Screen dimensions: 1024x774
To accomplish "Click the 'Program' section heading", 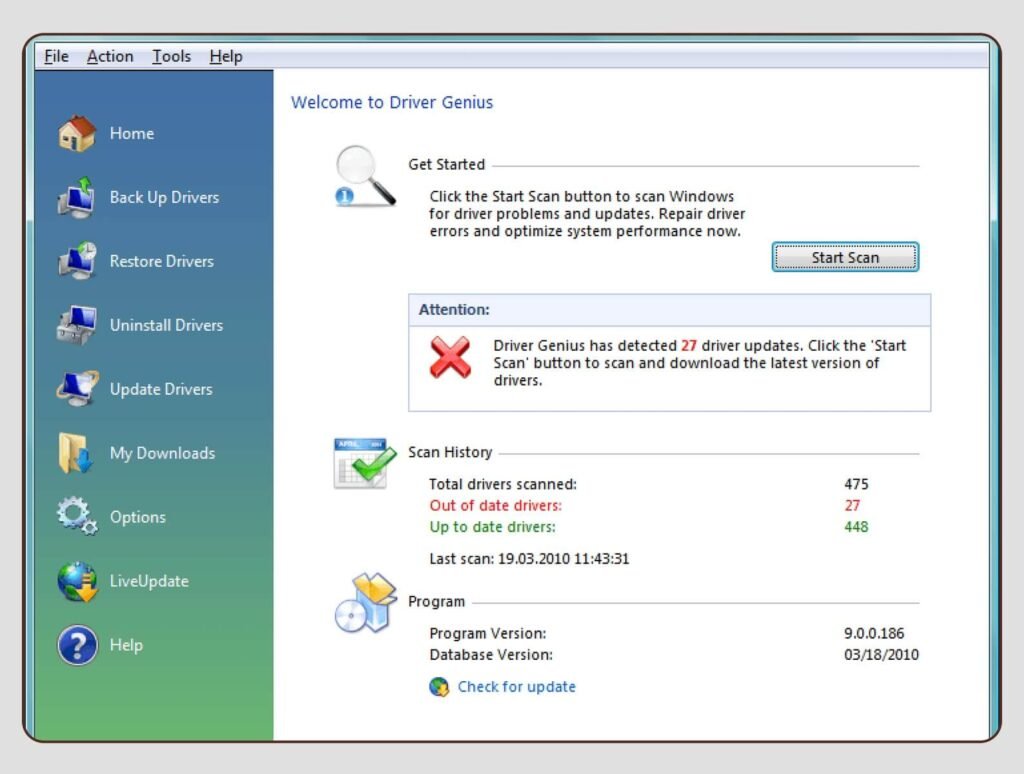I will pos(436,602).
